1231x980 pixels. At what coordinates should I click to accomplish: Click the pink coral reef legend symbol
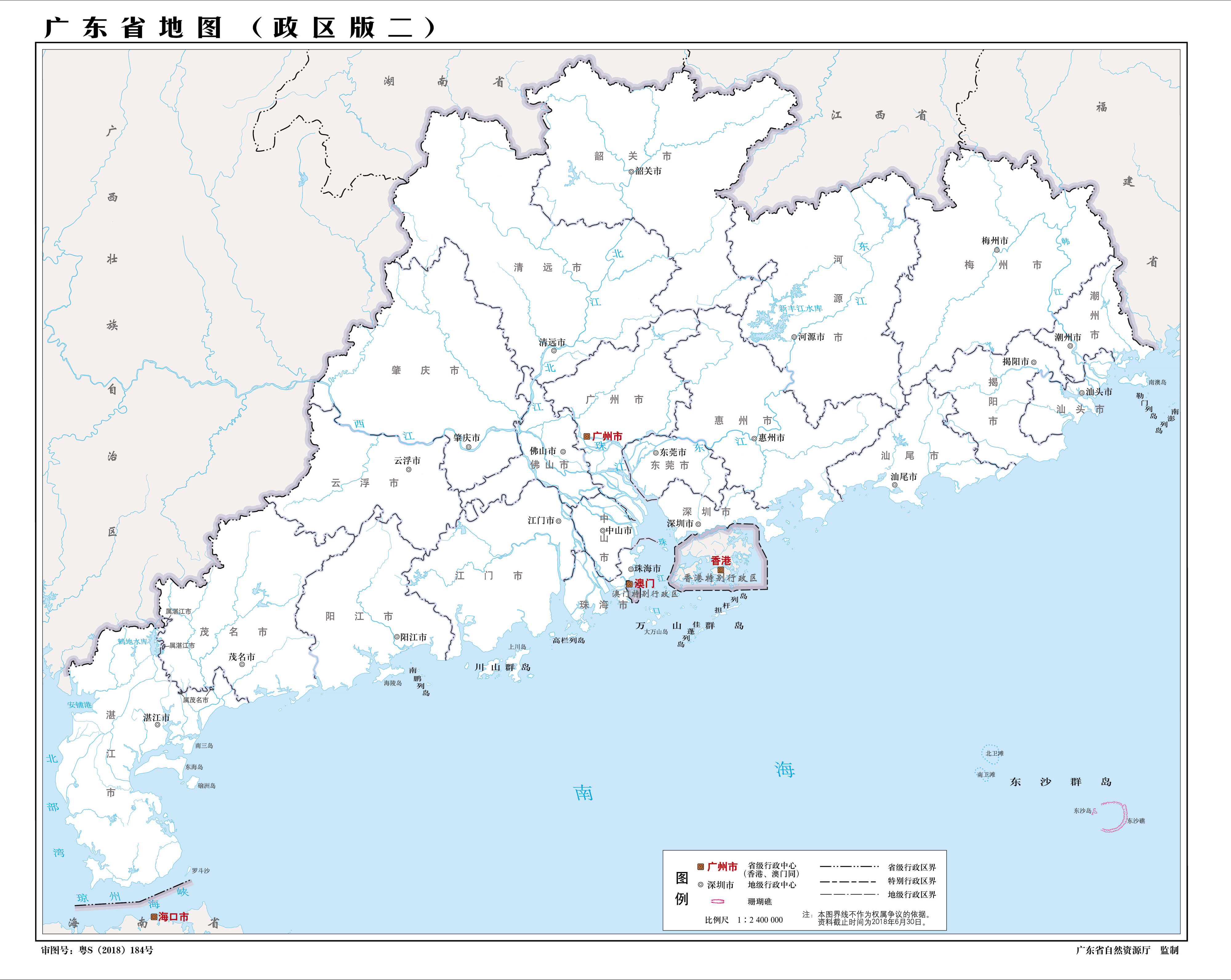point(717,901)
